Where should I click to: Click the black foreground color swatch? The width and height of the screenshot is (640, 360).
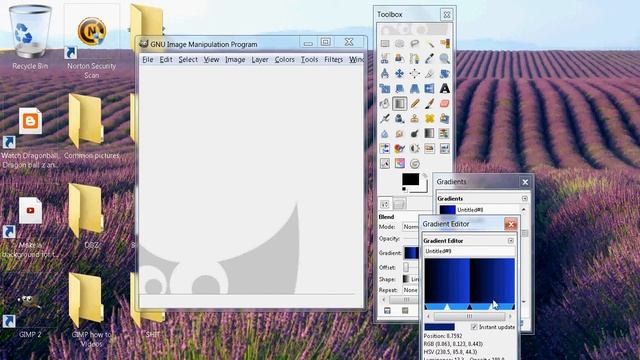click(410, 179)
